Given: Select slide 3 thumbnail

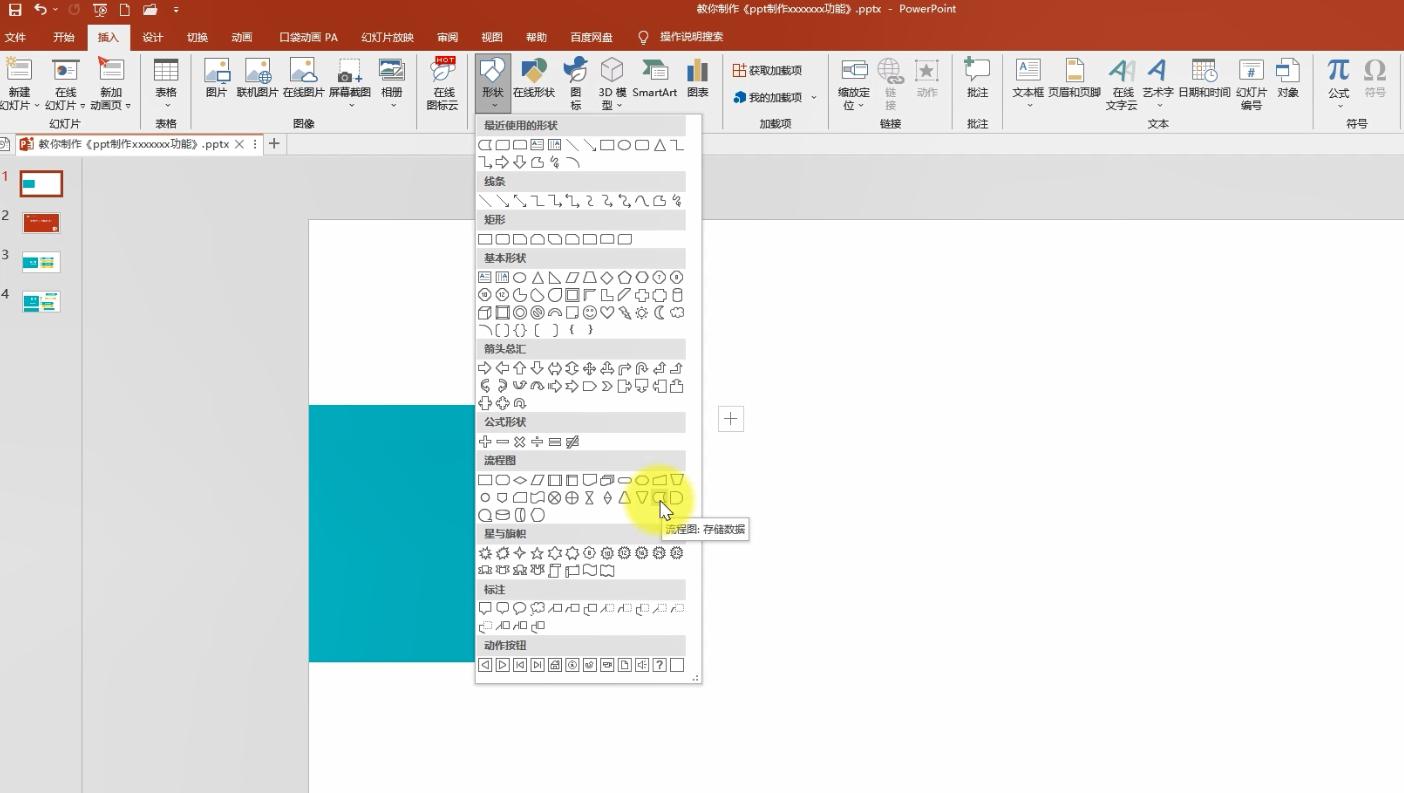Looking at the screenshot, I should click(x=41, y=262).
